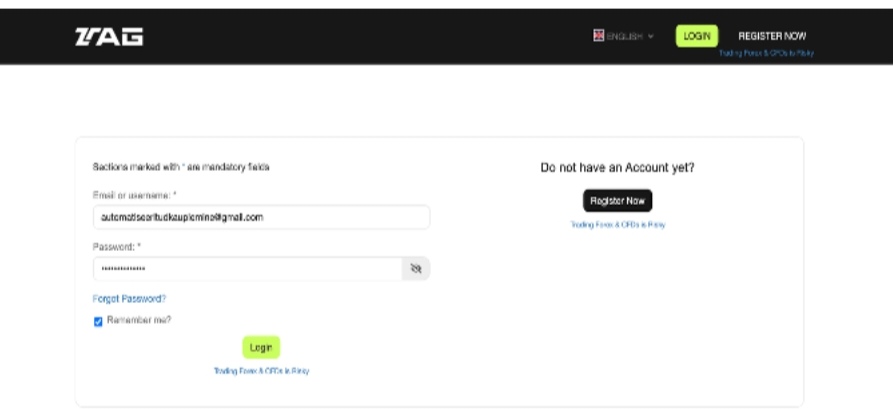Screen dimensions: 893x409
Task: Click the black Register Now button
Action: [617, 201]
